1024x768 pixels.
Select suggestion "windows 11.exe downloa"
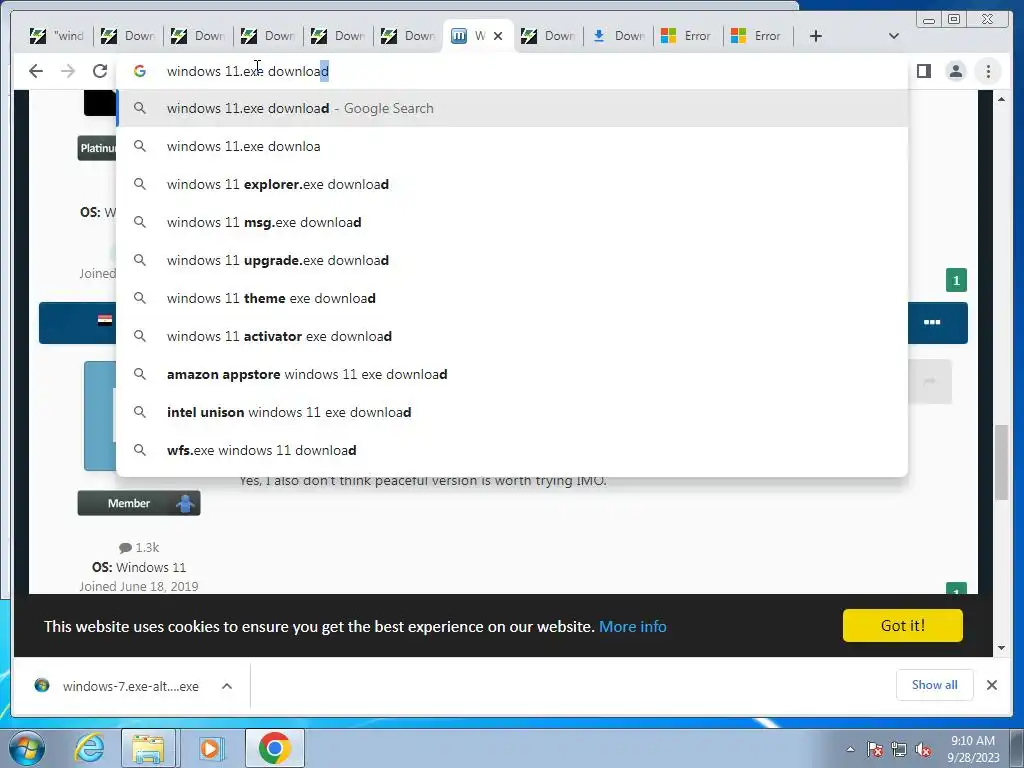click(512, 146)
